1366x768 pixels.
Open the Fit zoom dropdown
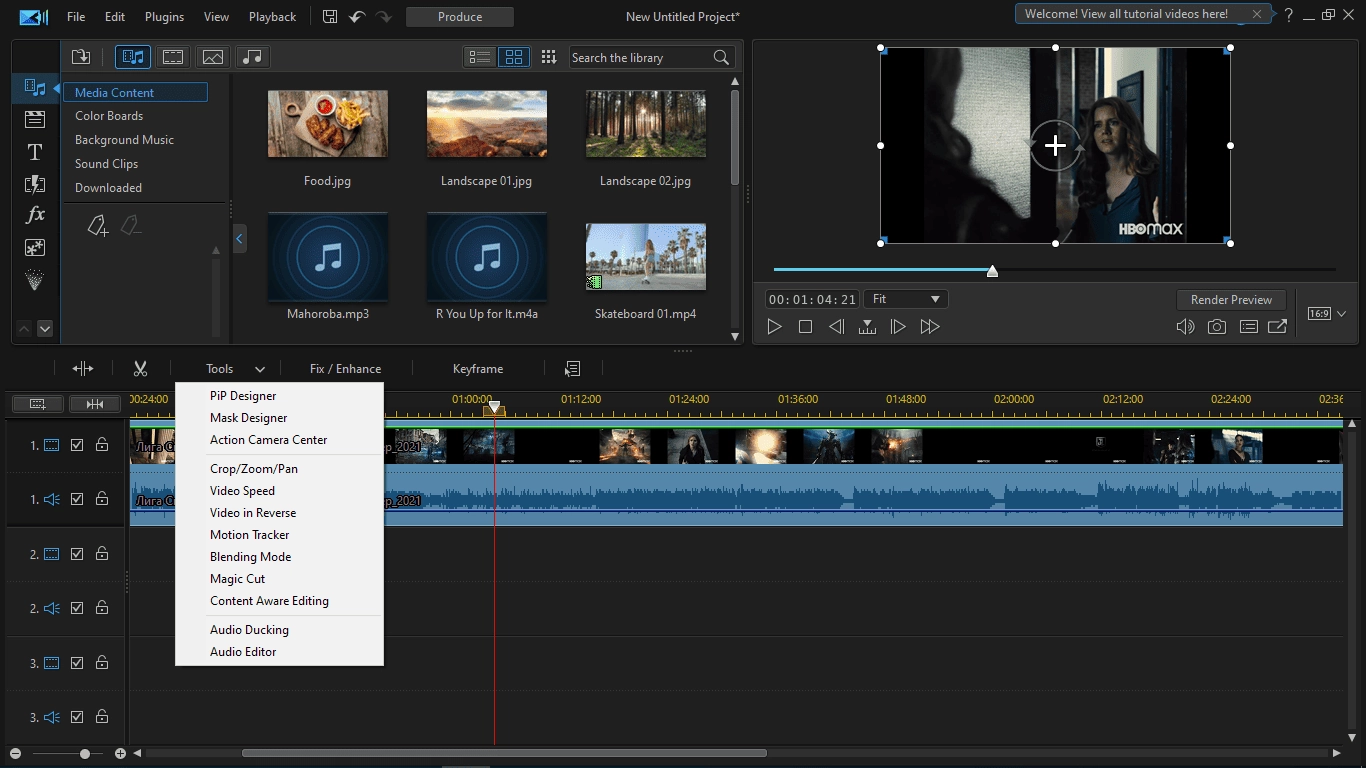tap(907, 299)
